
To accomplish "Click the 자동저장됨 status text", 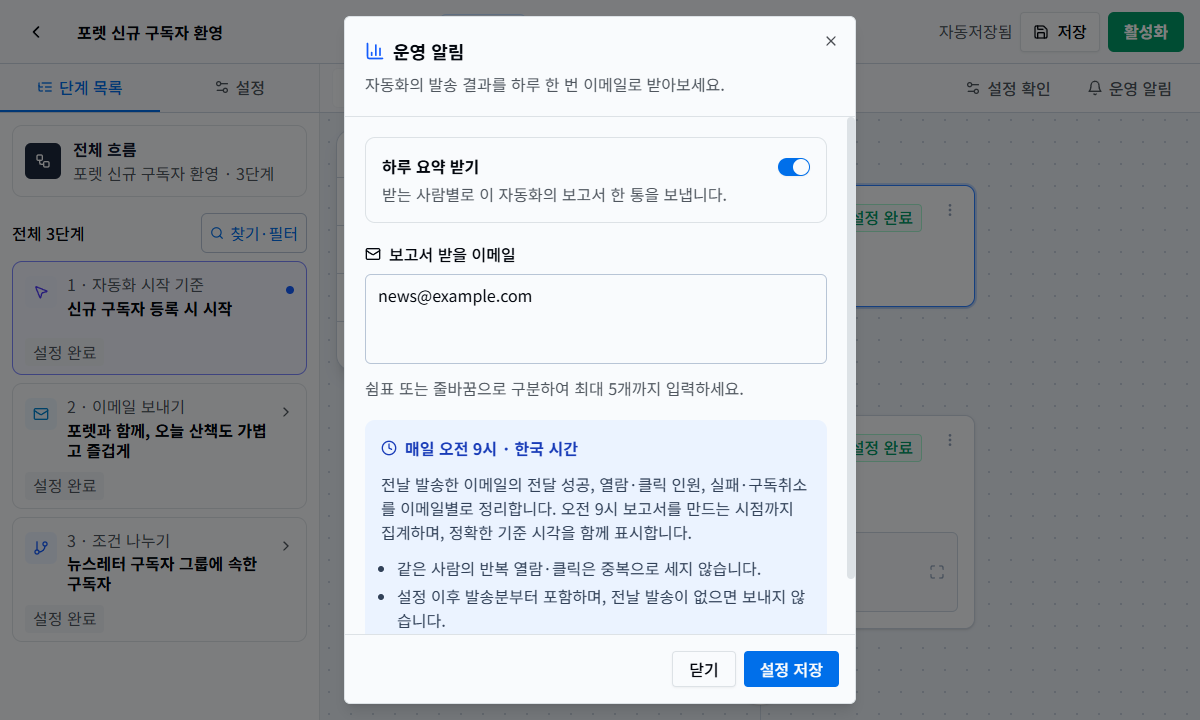I will point(975,32).
